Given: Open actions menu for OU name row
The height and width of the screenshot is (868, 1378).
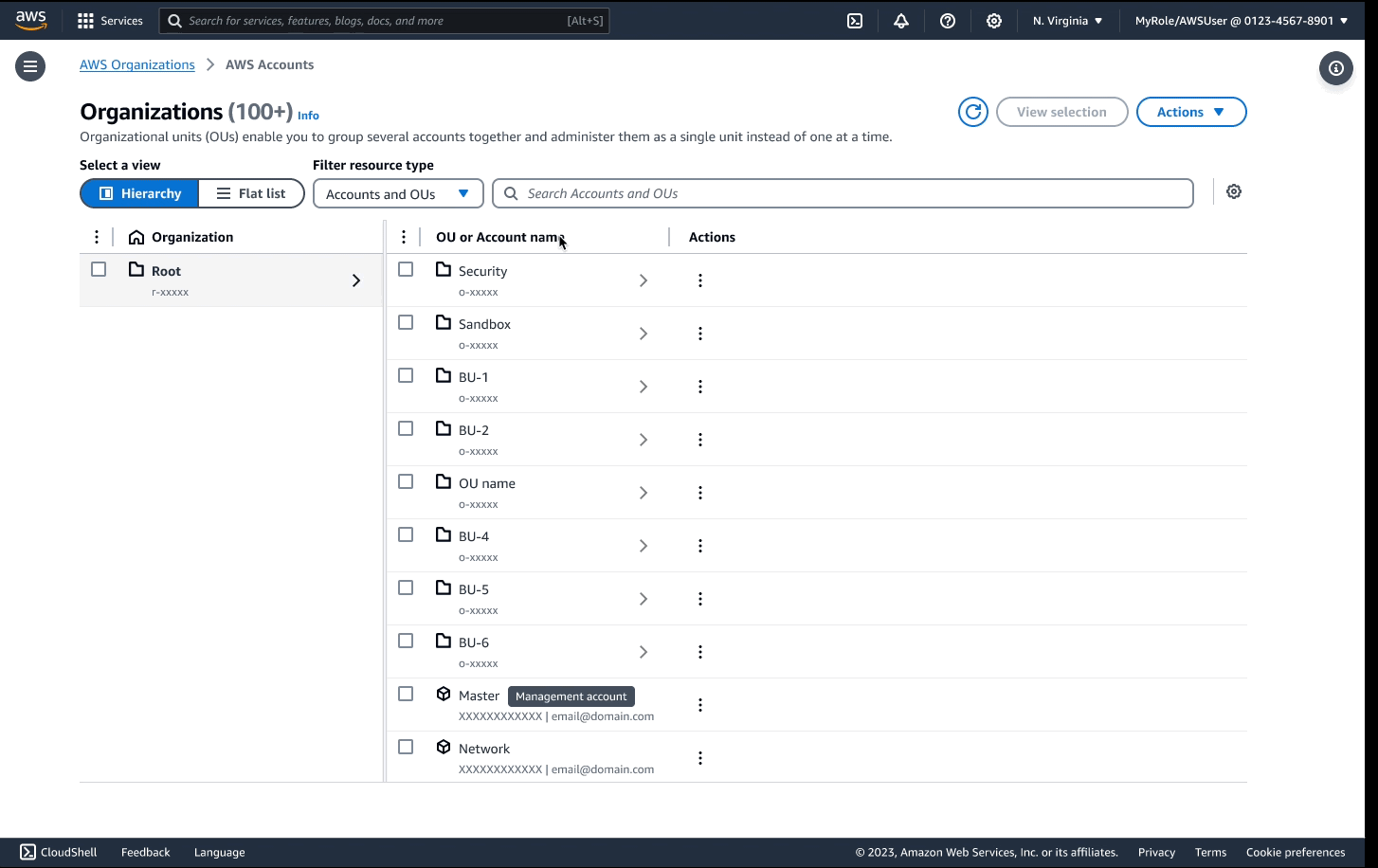Looking at the screenshot, I should coord(700,493).
